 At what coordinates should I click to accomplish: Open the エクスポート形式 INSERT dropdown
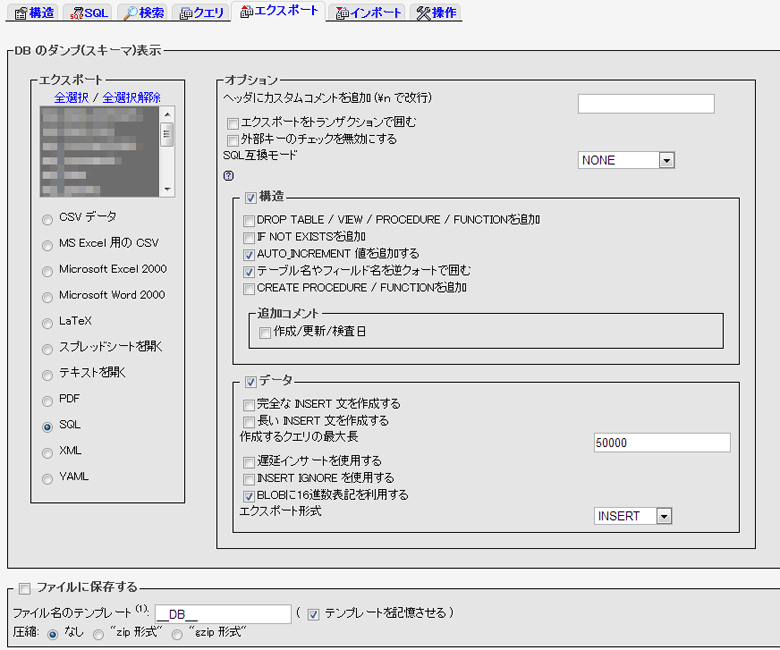pos(633,516)
